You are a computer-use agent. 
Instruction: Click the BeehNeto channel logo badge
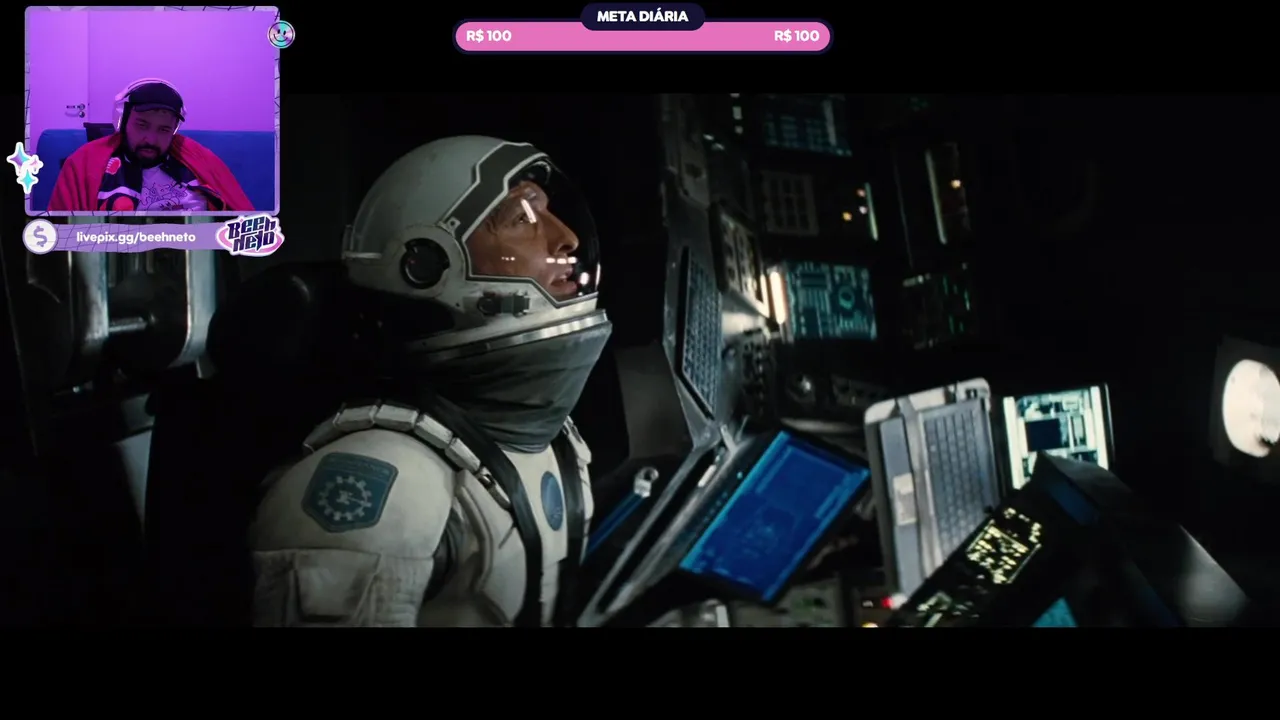(x=250, y=236)
